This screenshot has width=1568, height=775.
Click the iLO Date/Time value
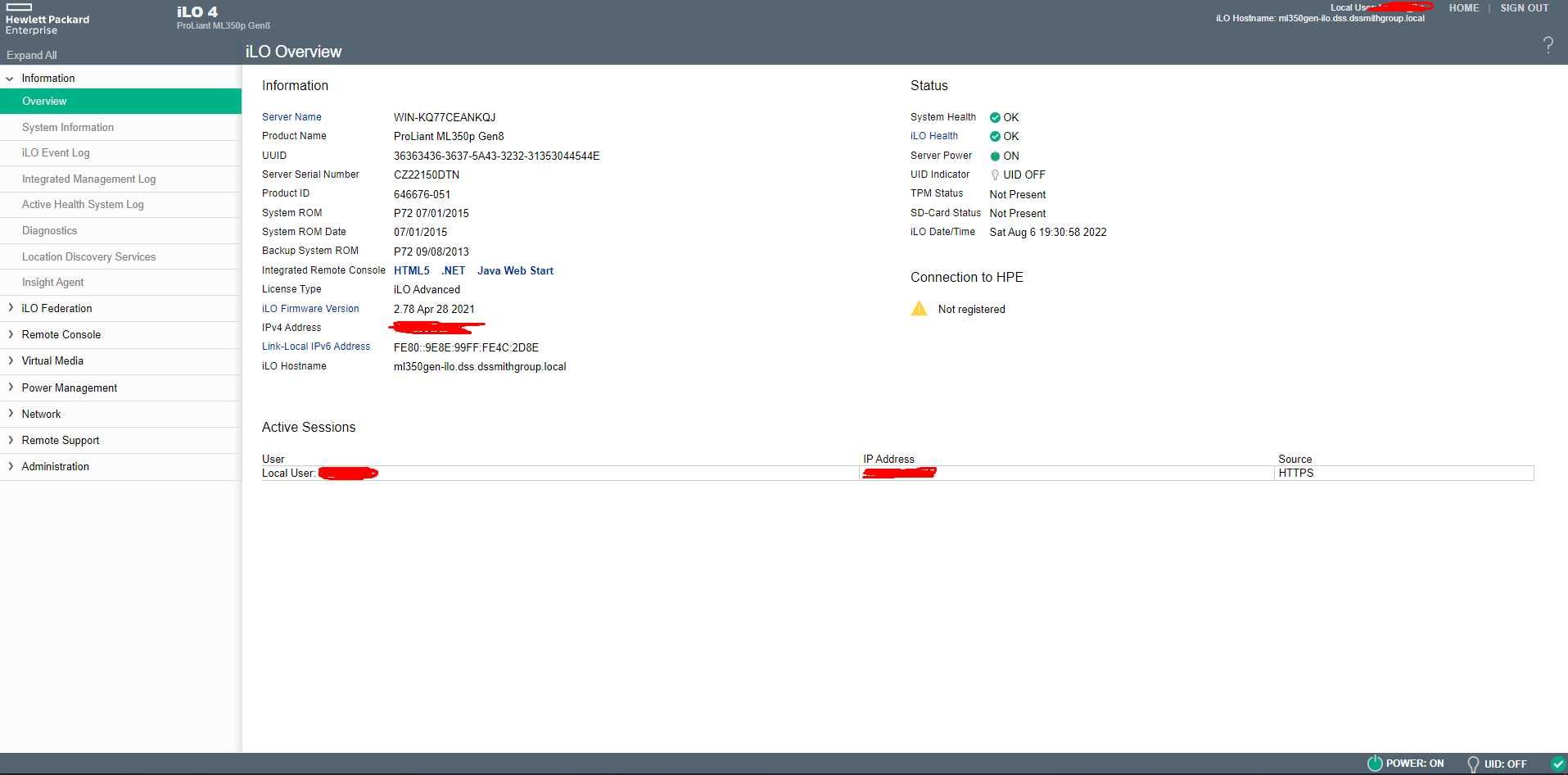1048,232
